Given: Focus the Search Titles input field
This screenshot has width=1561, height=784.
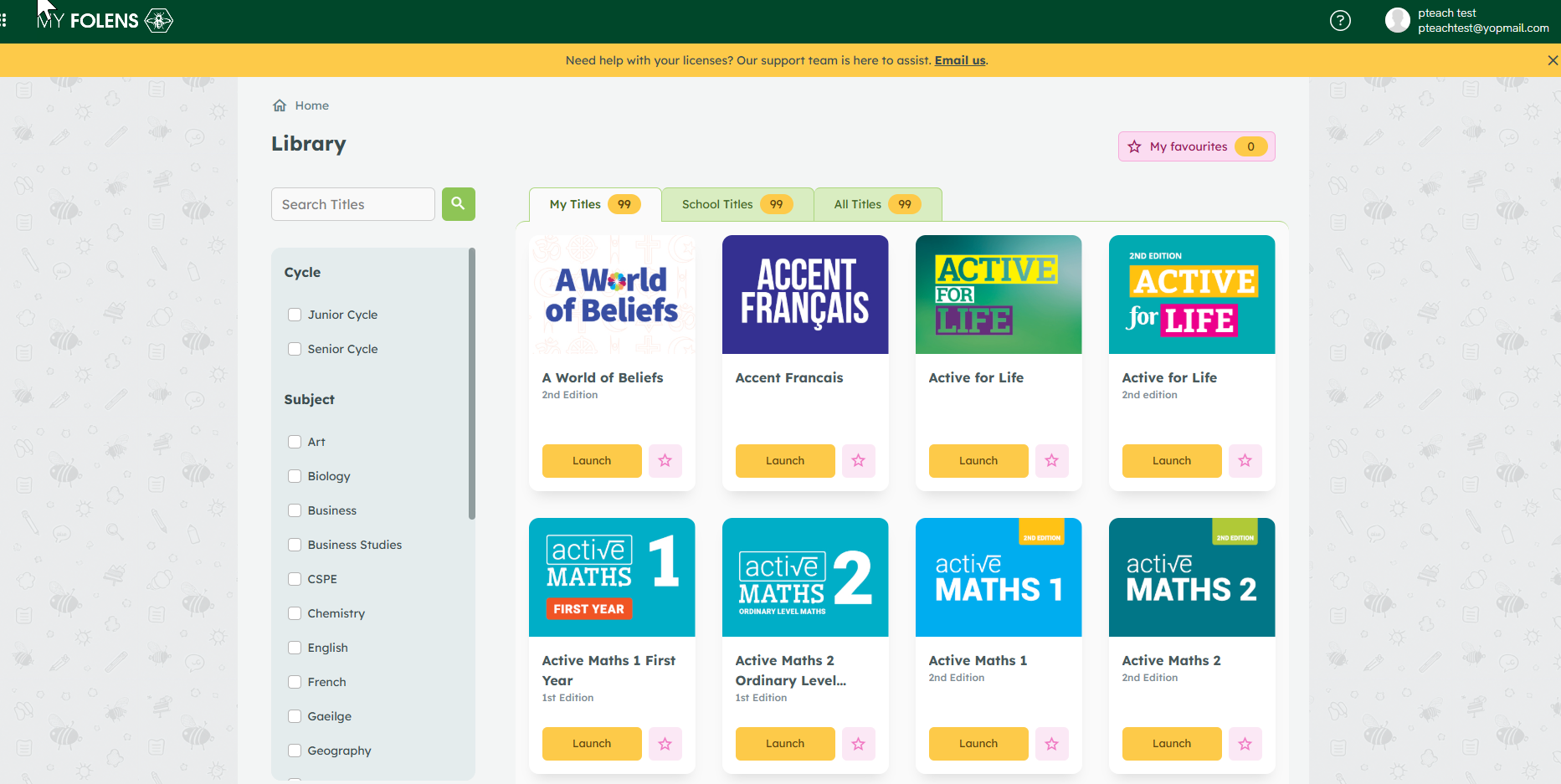Looking at the screenshot, I should pos(353,204).
